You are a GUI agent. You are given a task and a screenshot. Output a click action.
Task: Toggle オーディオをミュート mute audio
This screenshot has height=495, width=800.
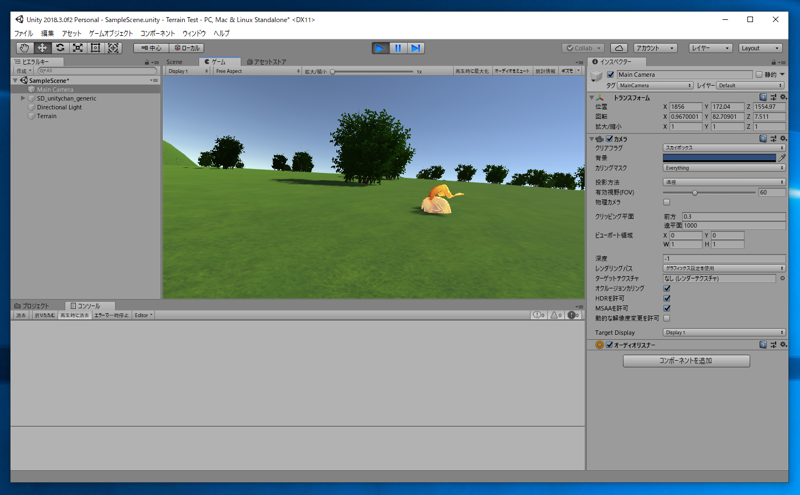click(512, 71)
